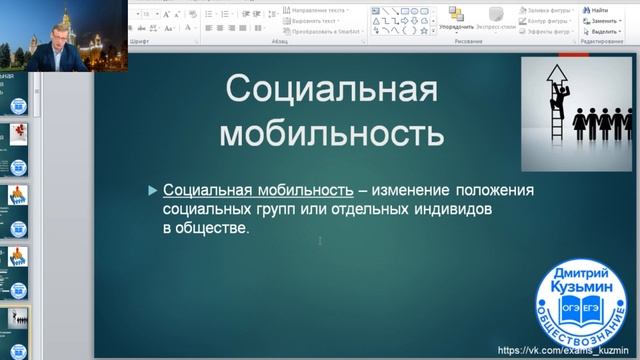
Task: Open Выделить (Select) menu
Action: [602, 31]
